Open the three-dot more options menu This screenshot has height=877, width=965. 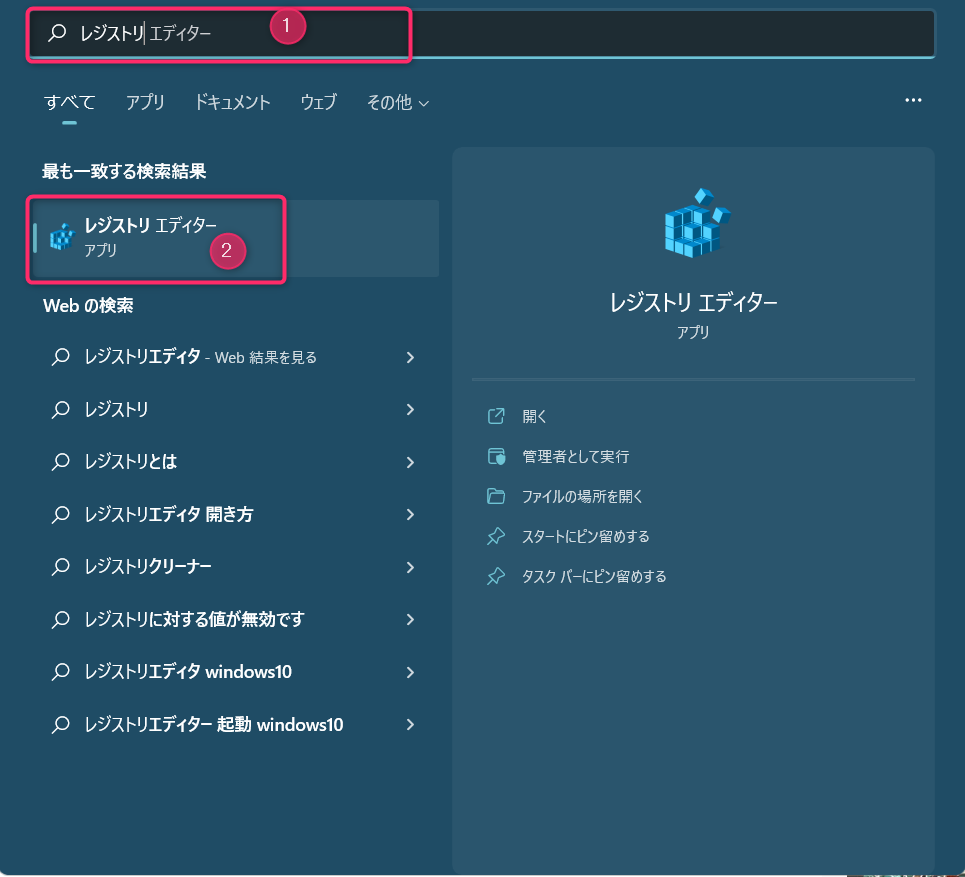[x=912, y=101]
